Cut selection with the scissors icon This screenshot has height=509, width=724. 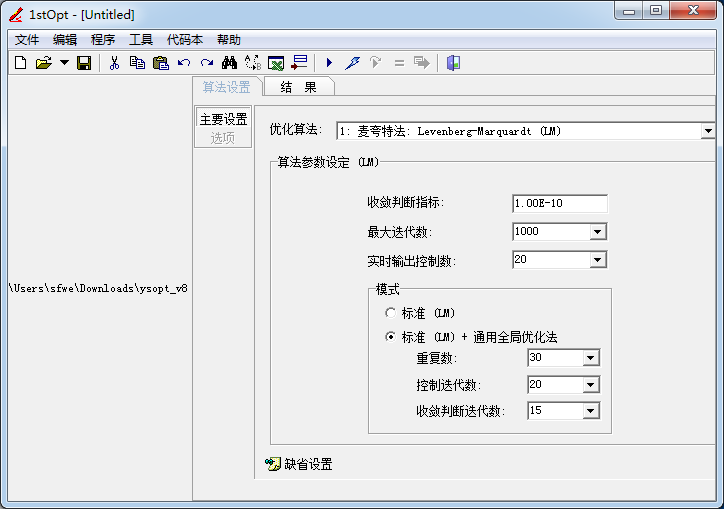(x=114, y=62)
